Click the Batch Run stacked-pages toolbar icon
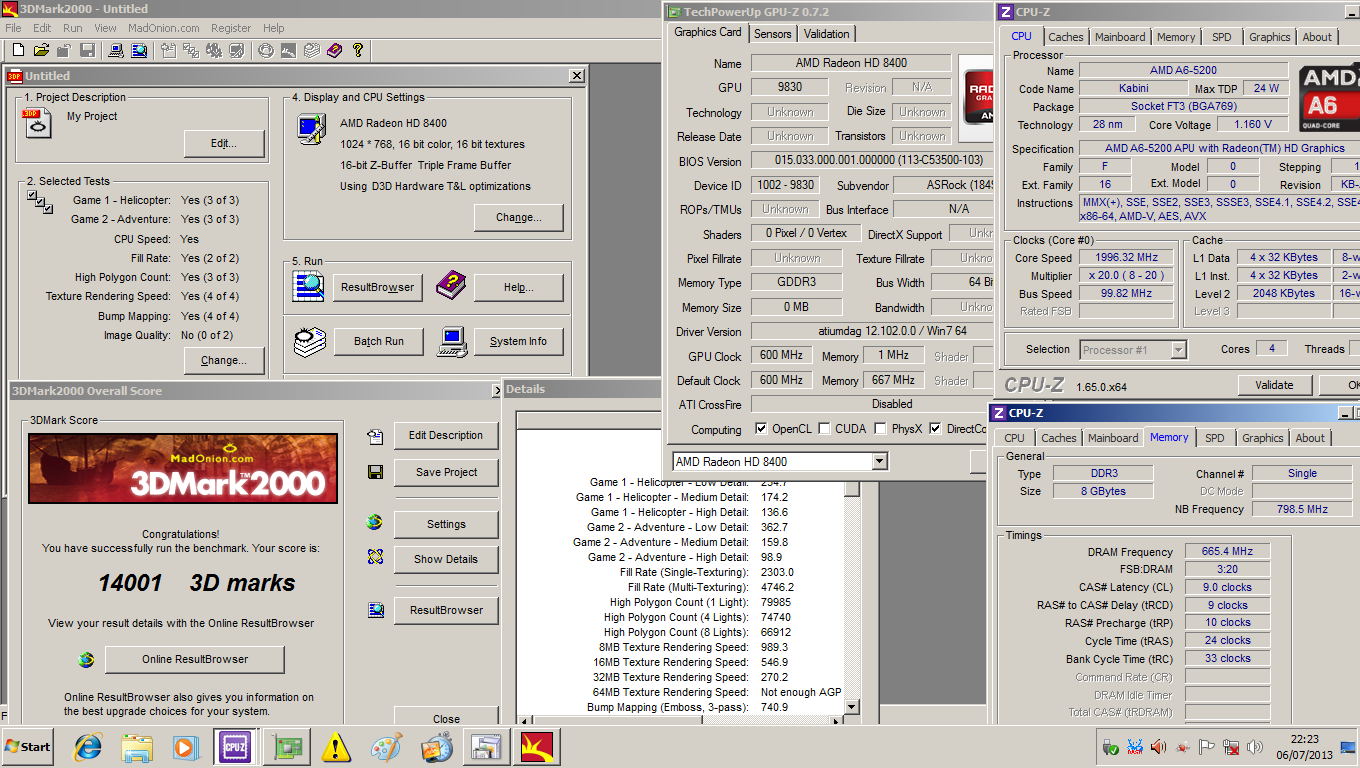1360x768 pixels. [311, 50]
